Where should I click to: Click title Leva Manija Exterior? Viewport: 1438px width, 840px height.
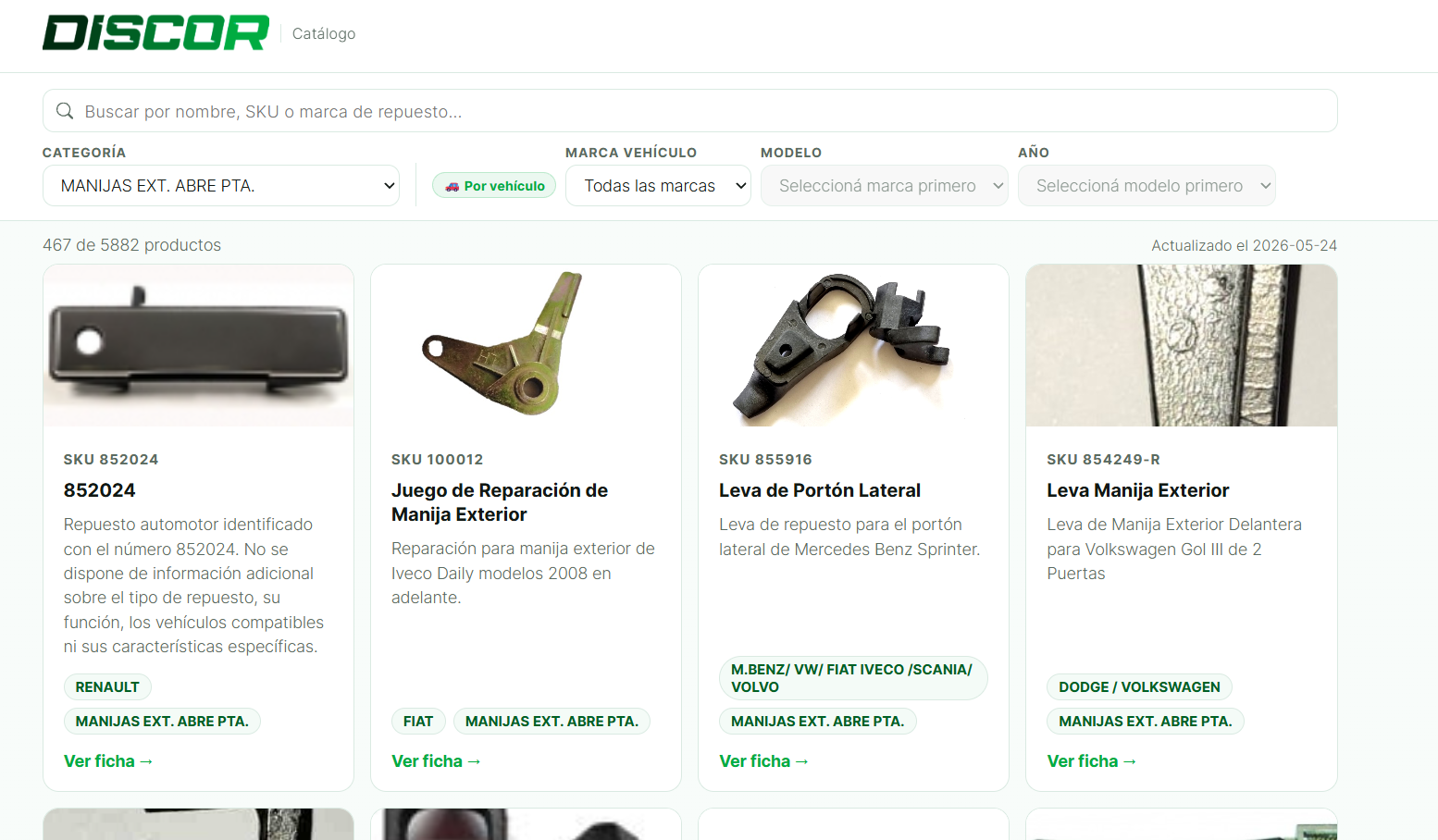pos(1138,490)
